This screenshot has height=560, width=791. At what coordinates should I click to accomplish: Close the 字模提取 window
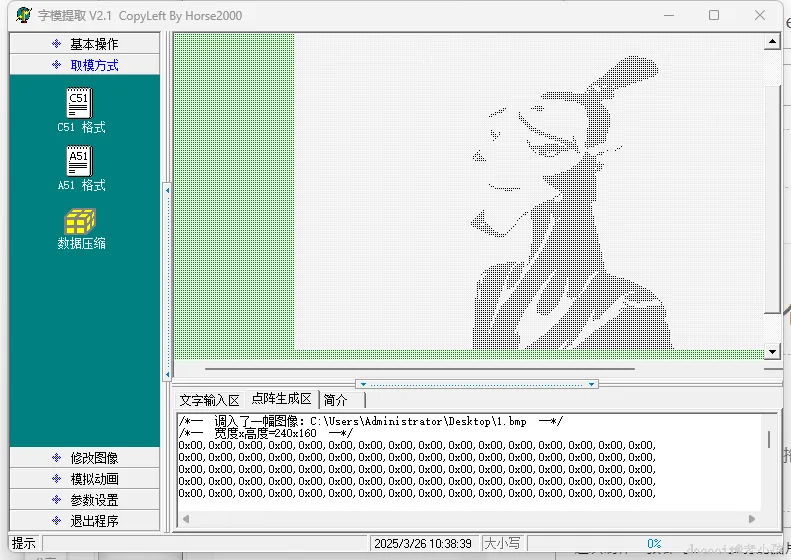tap(760, 15)
